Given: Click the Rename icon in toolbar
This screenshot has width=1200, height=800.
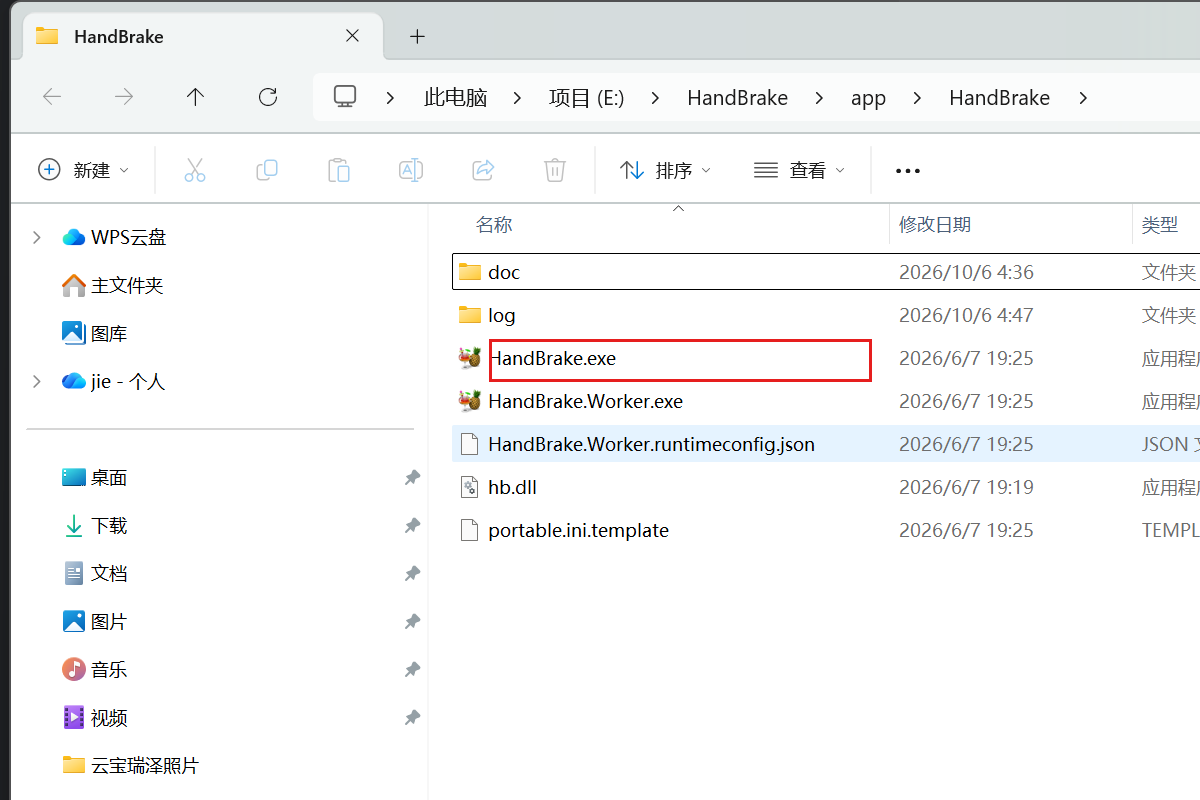Looking at the screenshot, I should pos(411,170).
